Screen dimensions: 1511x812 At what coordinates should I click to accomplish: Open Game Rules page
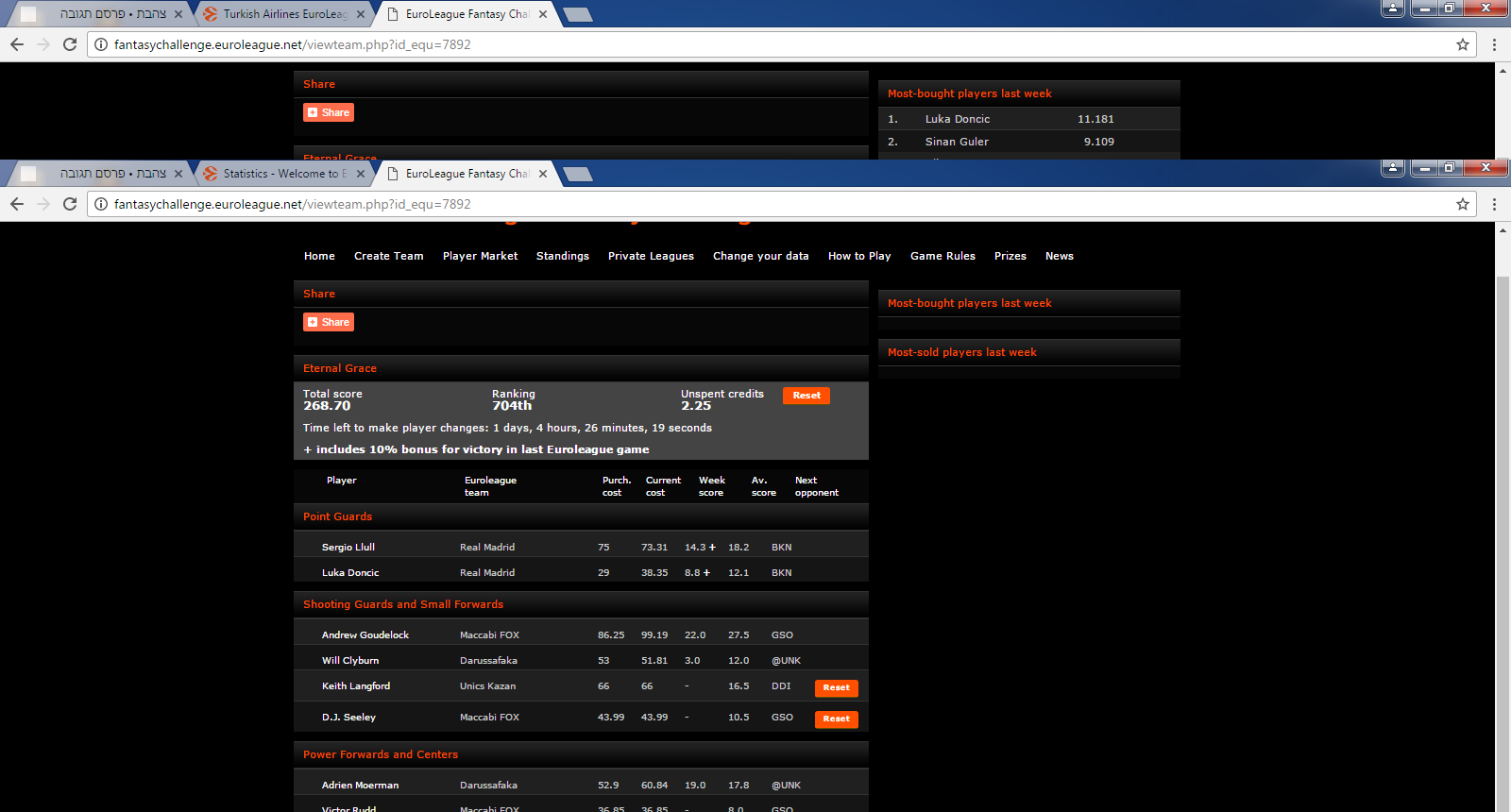[942, 256]
